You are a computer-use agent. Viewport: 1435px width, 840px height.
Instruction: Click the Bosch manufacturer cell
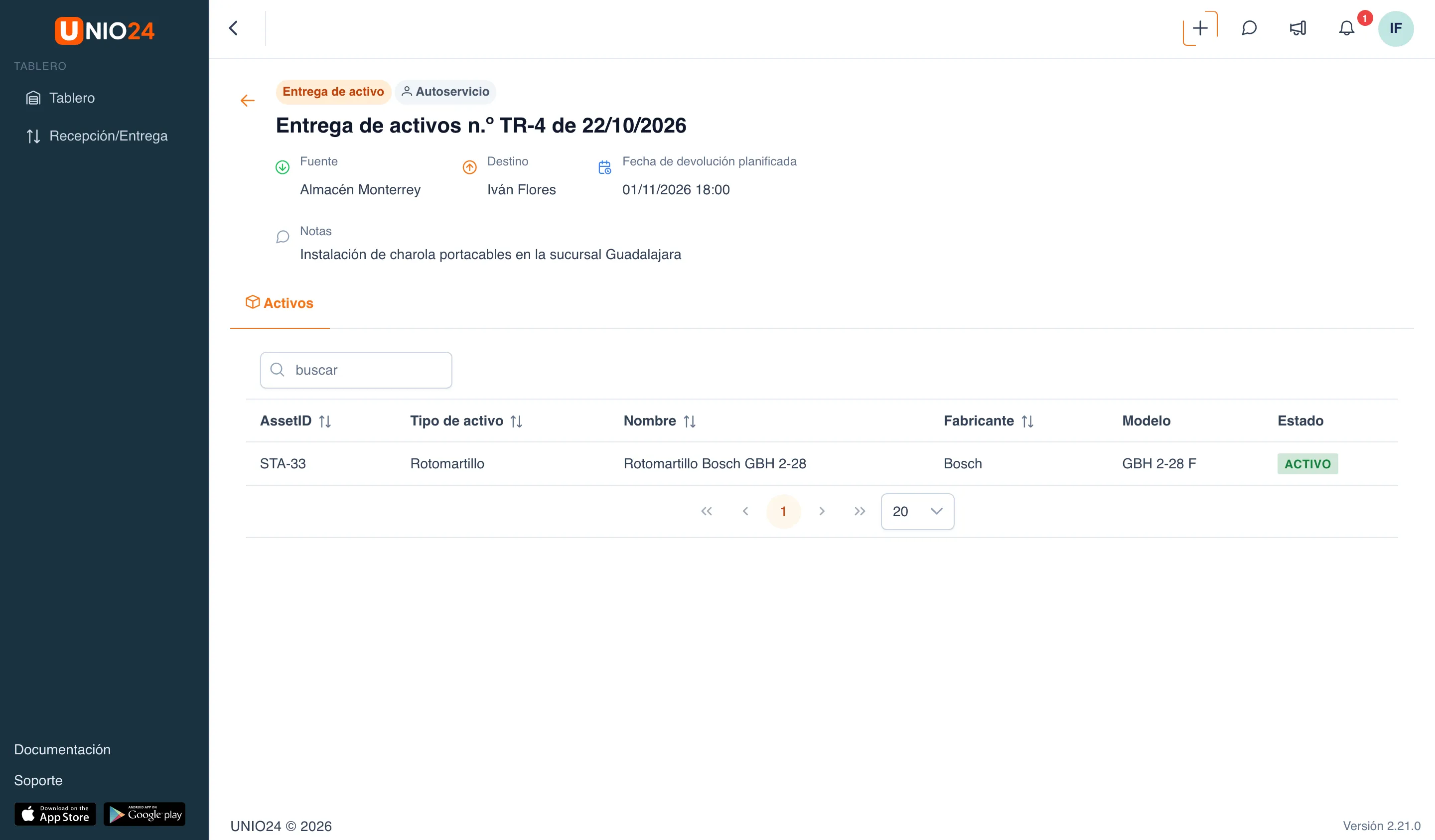tap(962, 463)
